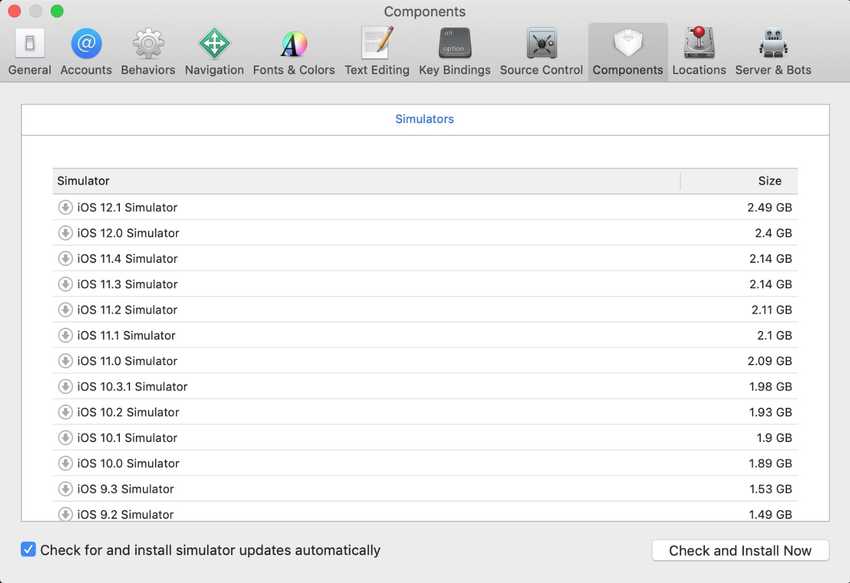
Task: Download the iOS 11.4 Simulator
Action: tap(65, 258)
